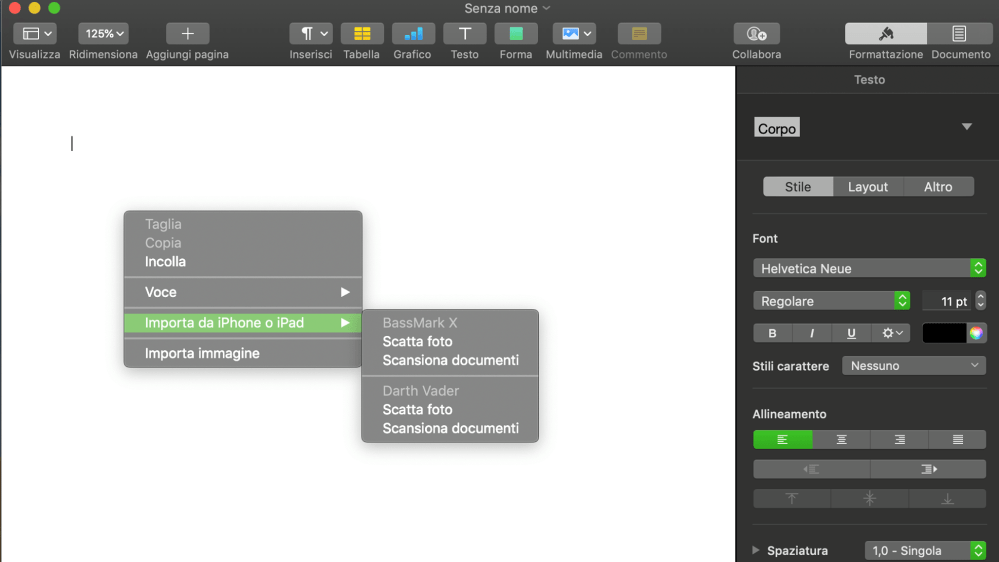Open the Multimedia media icon
999x562 pixels.
(x=574, y=34)
